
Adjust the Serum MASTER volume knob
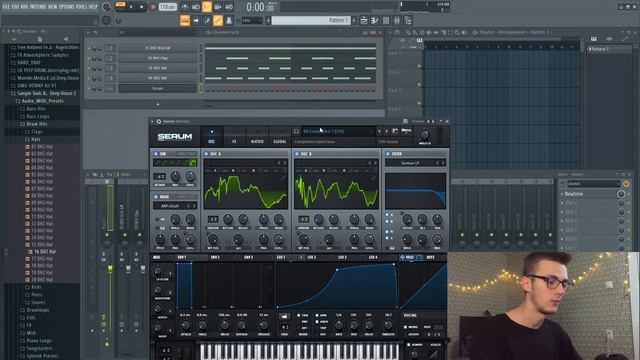tap(424, 135)
